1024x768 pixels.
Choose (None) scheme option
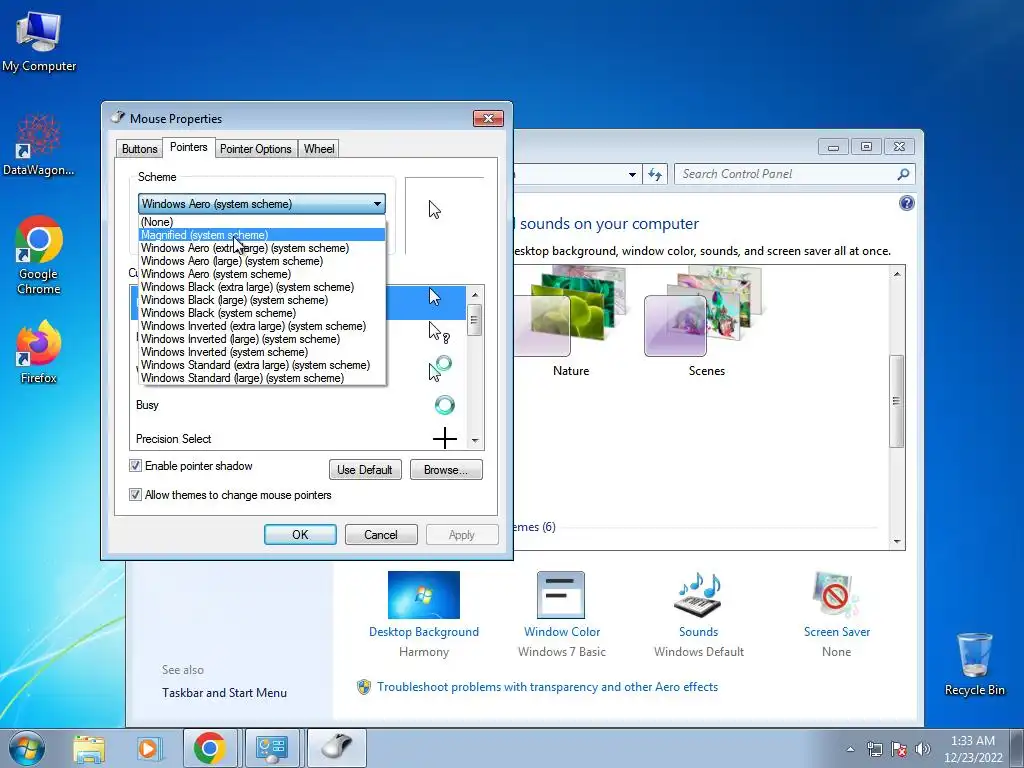click(262, 222)
